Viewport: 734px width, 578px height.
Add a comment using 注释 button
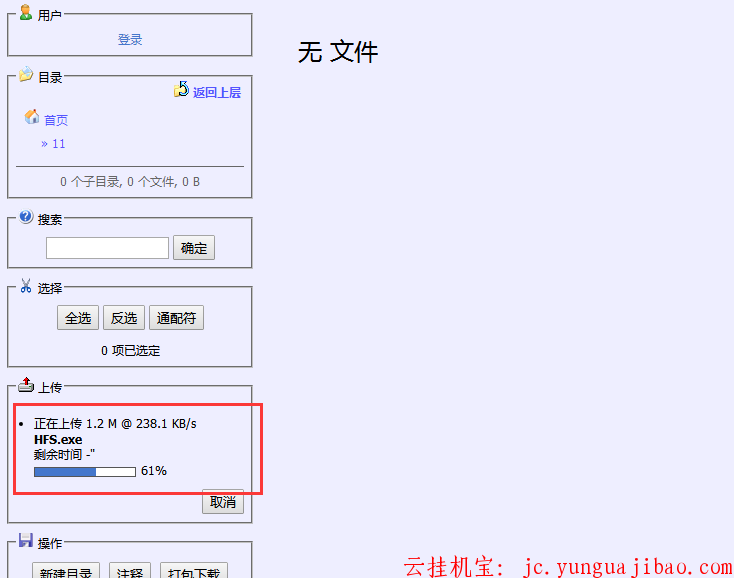click(x=129, y=572)
